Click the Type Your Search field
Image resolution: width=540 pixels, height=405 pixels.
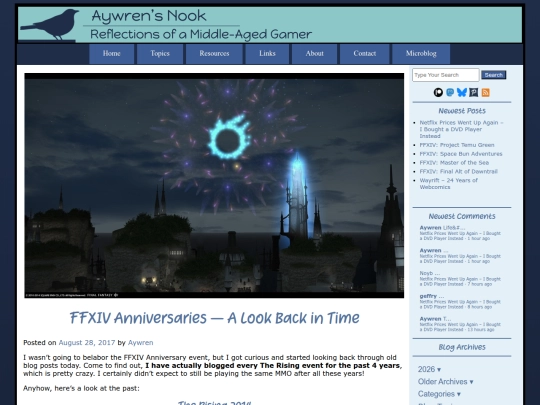446,75
